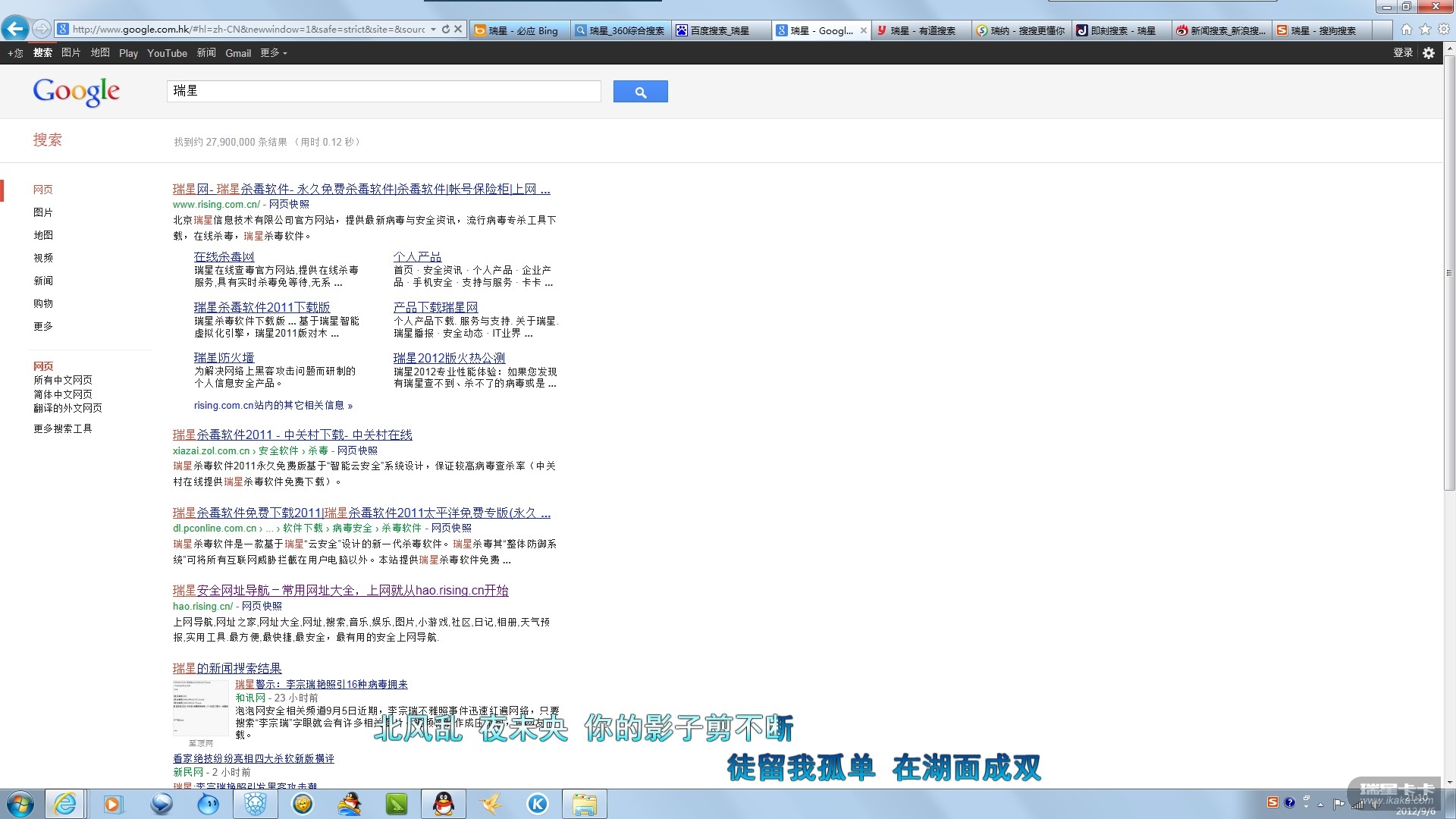Click the browser home icon
The image size is (1456, 819).
(x=1407, y=30)
